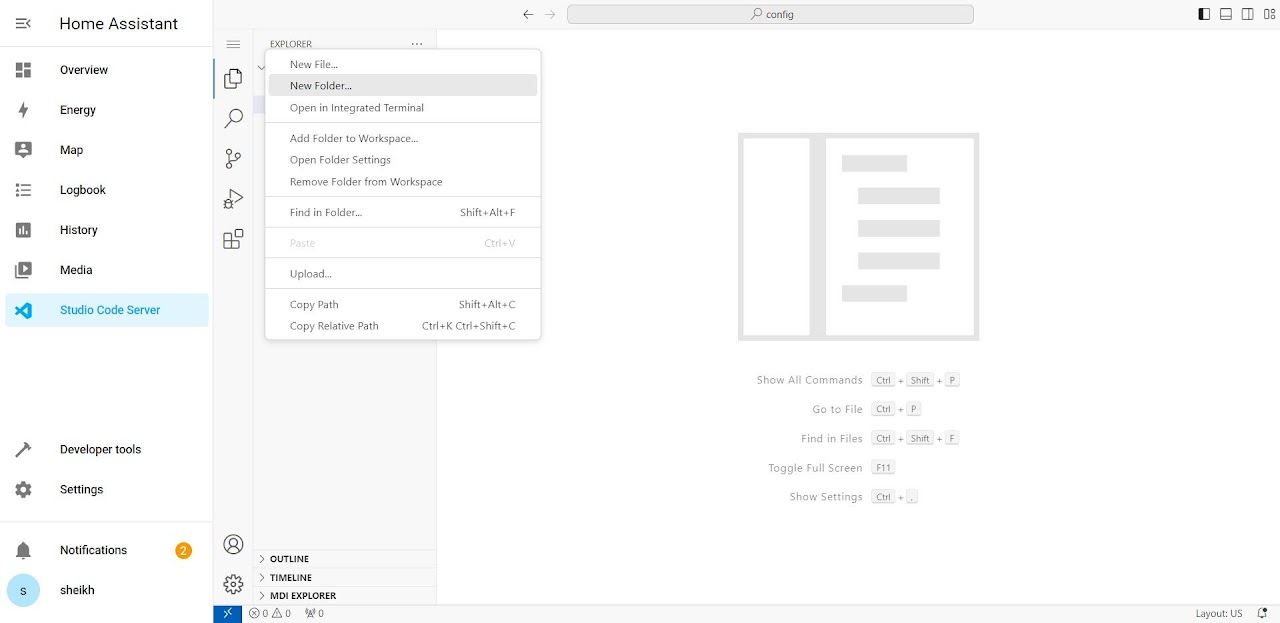Open the Logbook list icon
The height and width of the screenshot is (623, 1280).
point(23,190)
